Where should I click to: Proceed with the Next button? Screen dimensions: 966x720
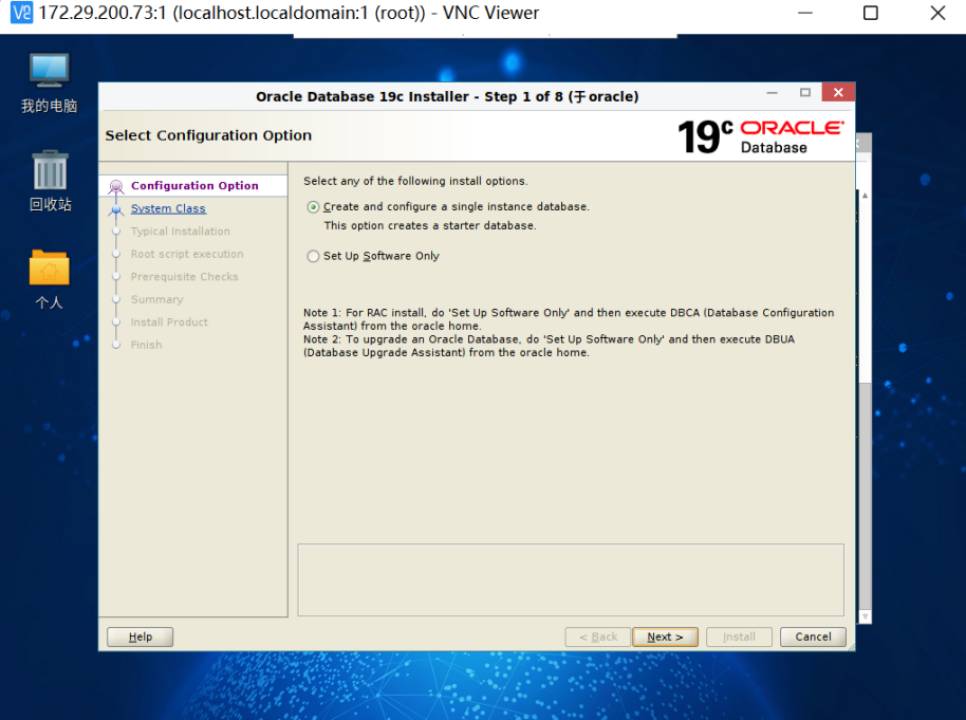pos(665,637)
